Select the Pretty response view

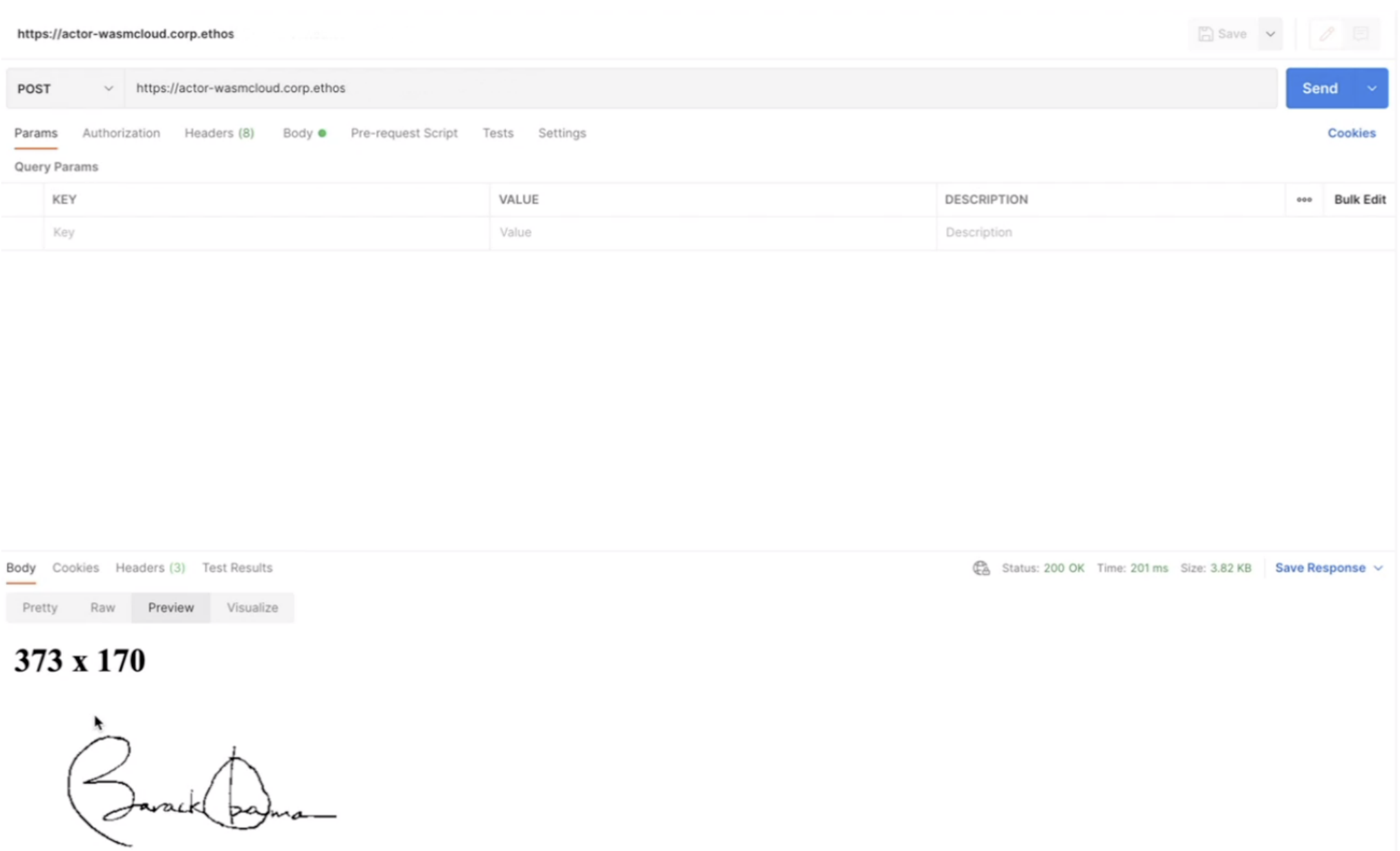pyautogui.click(x=40, y=608)
